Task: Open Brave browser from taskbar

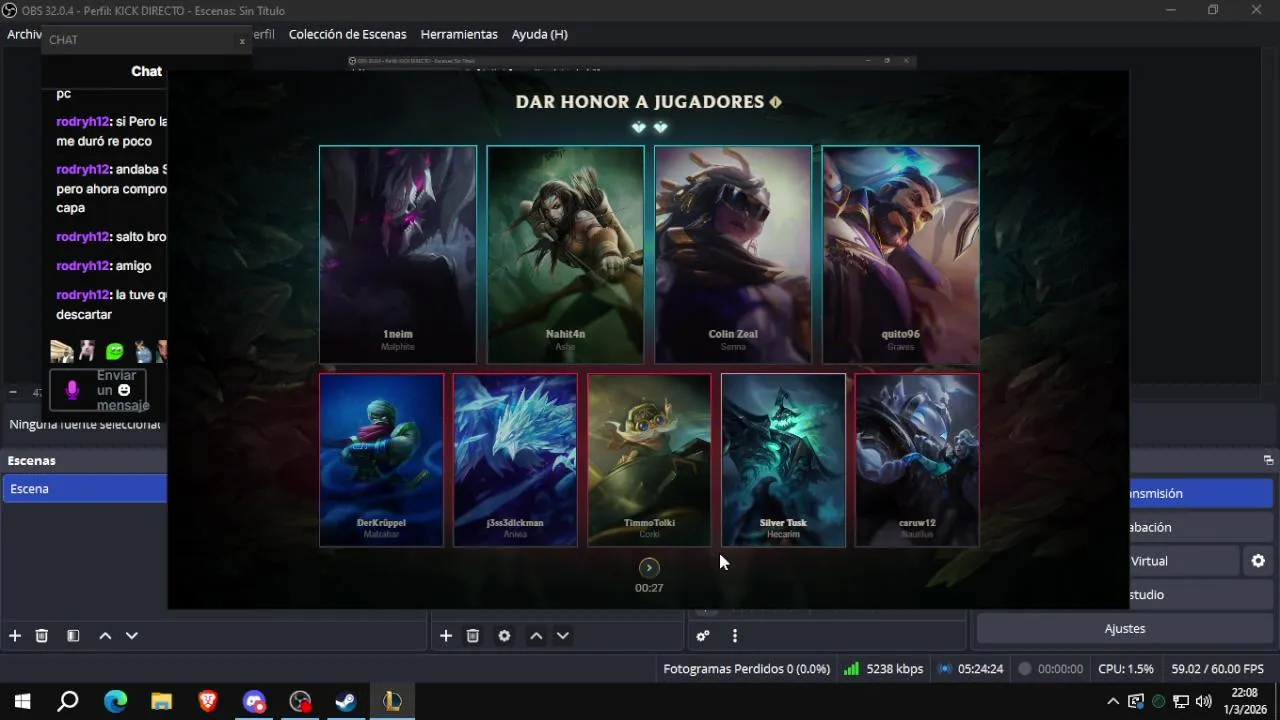Action: [x=208, y=702]
